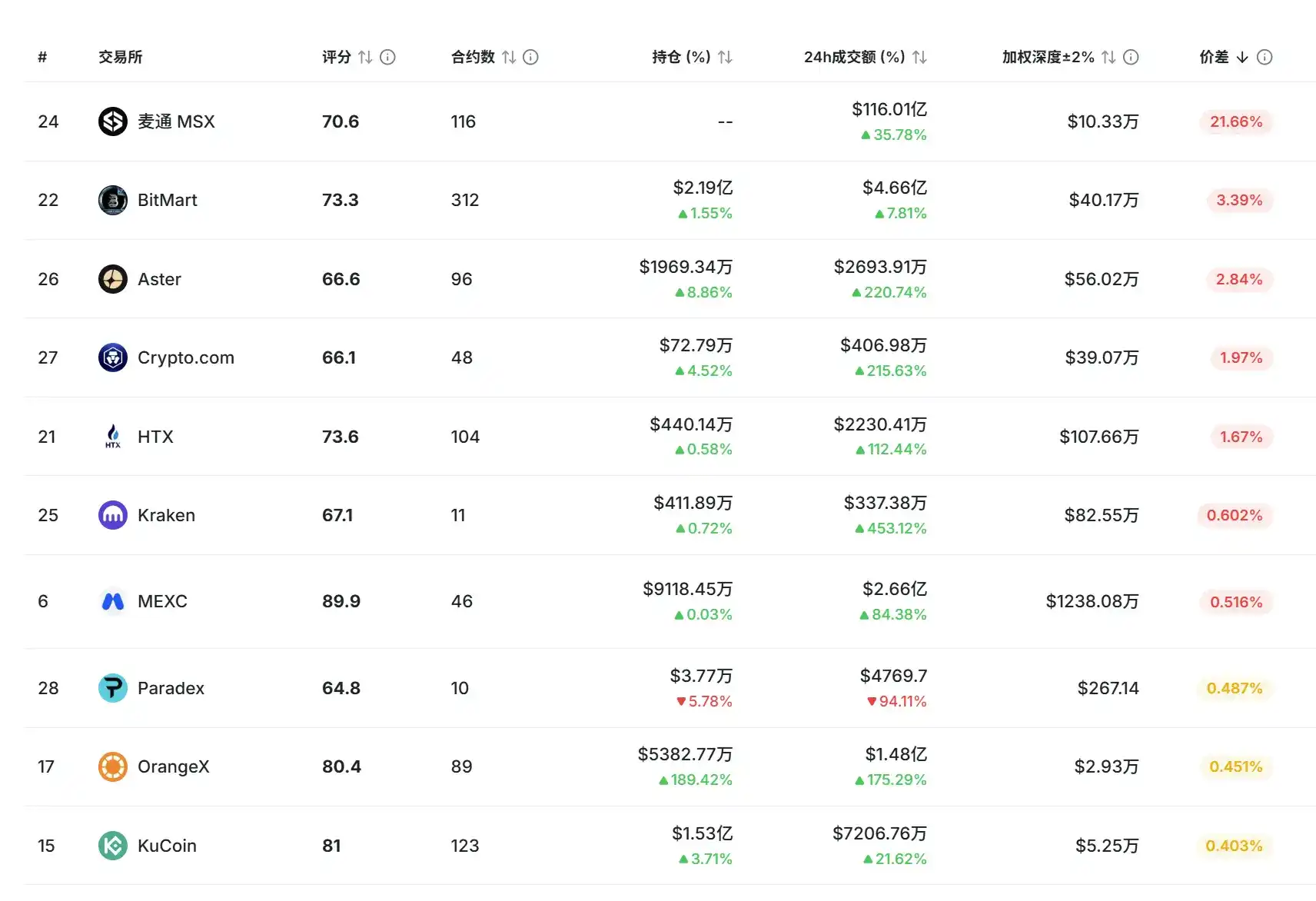This screenshot has height=901, width=1316.
Task: Open info icon beside 加权深度±2%
Action: click(x=1131, y=57)
